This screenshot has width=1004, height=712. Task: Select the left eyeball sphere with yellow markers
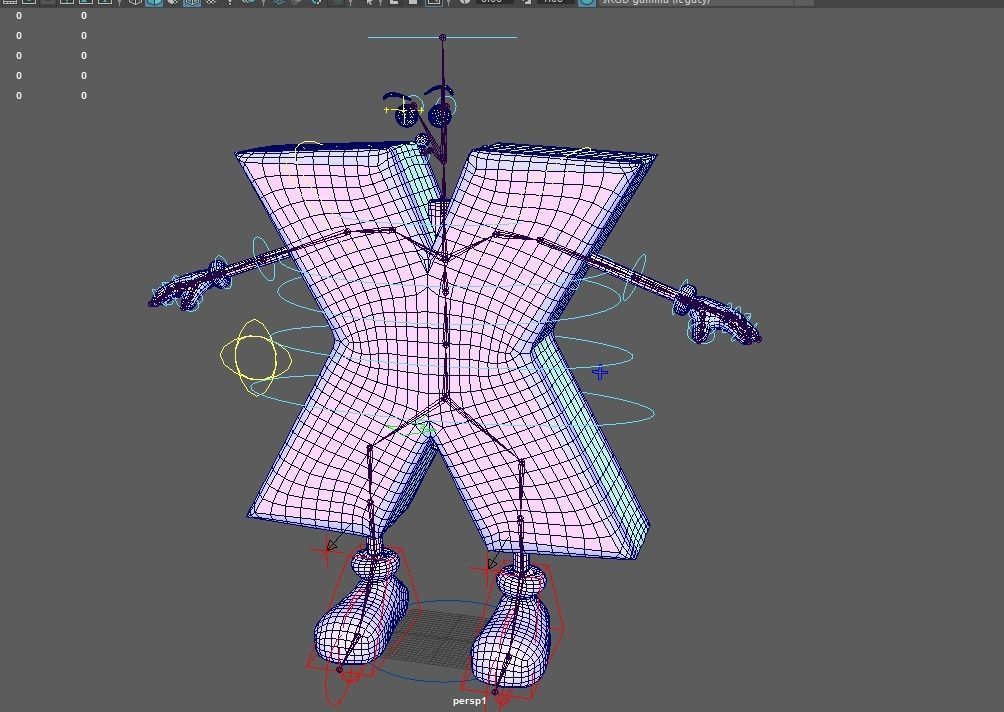[405, 115]
